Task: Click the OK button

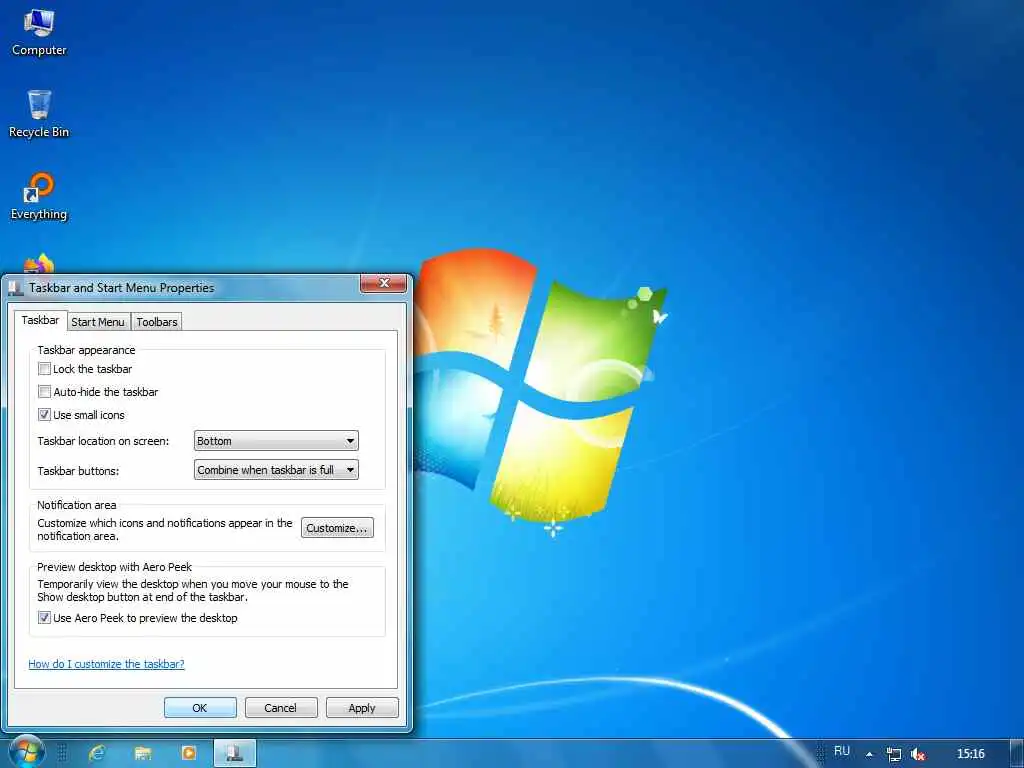Action: 200,708
